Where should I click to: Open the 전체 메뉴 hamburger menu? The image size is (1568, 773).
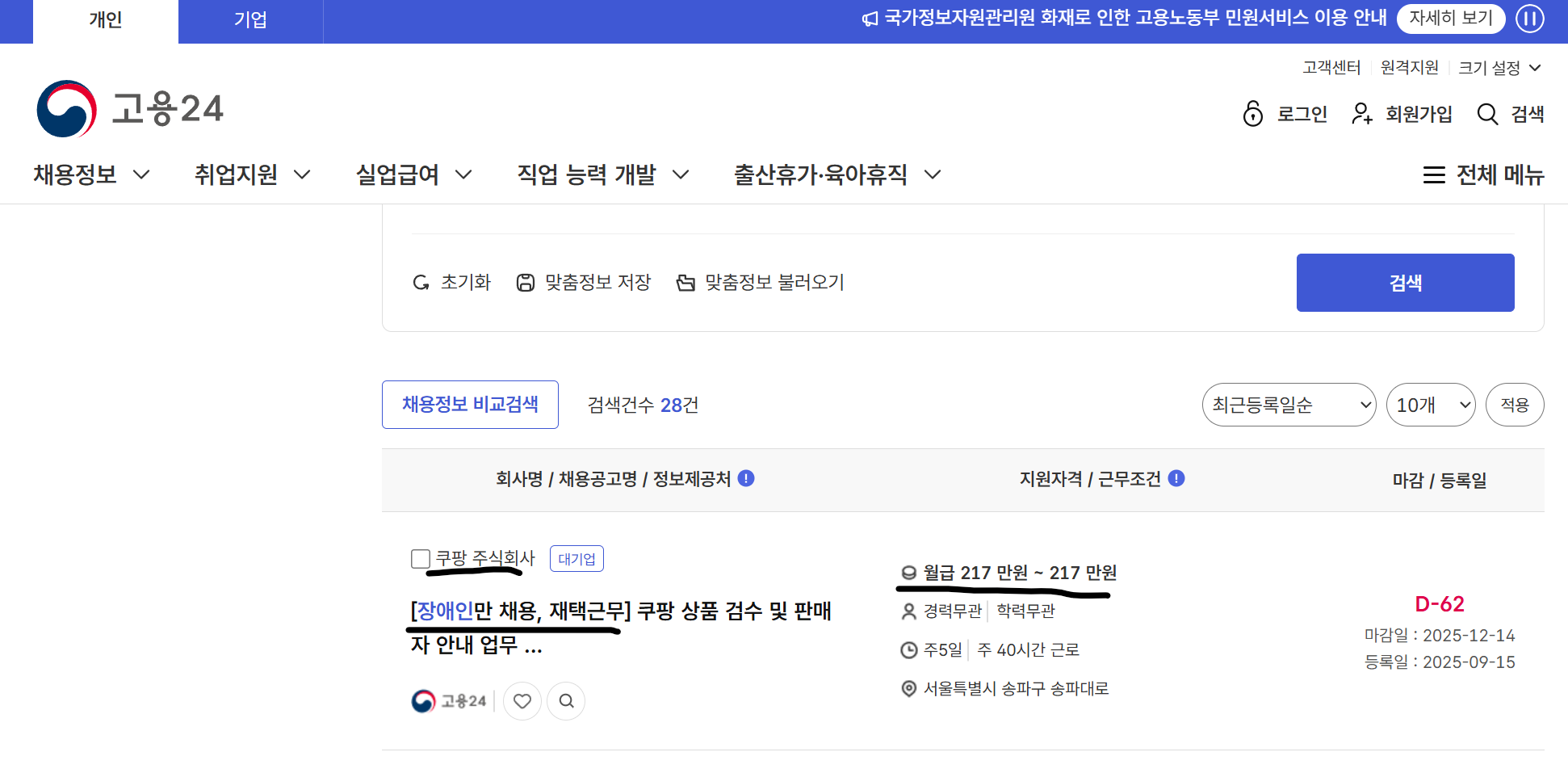(x=1482, y=174)
